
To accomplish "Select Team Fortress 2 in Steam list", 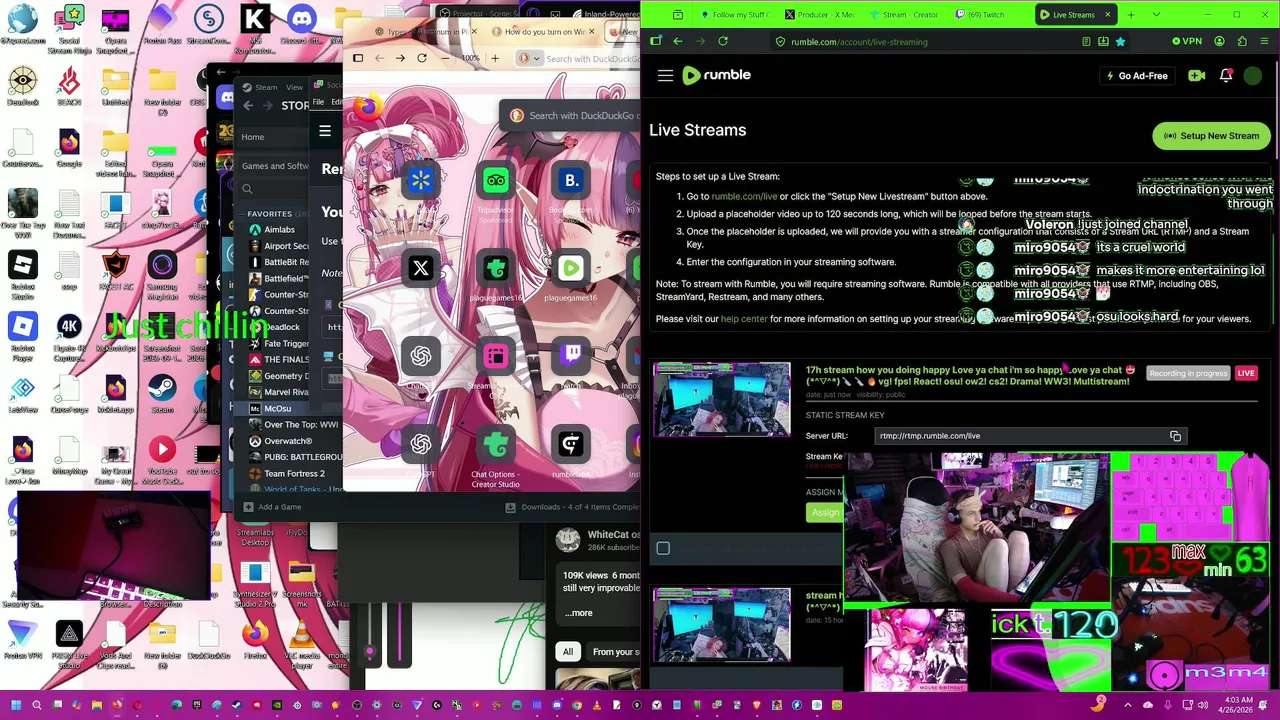I will tap(293, 473).
